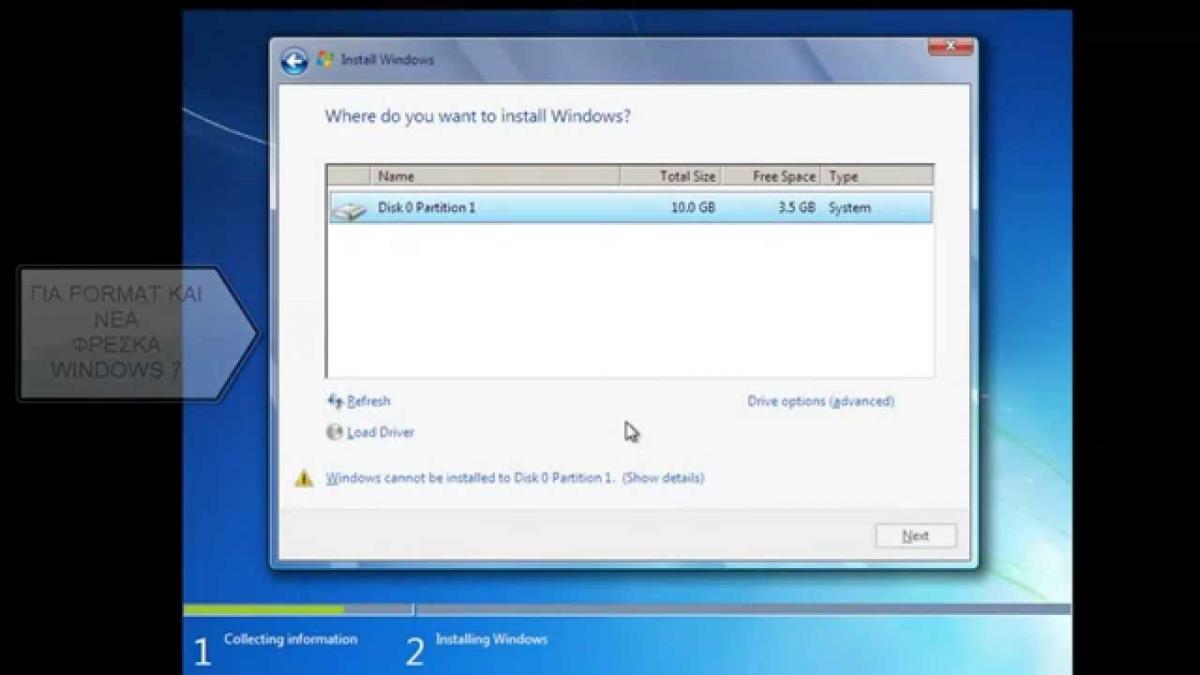Open the Load Driver link
1200x675 pixels.
pos(381,432)
